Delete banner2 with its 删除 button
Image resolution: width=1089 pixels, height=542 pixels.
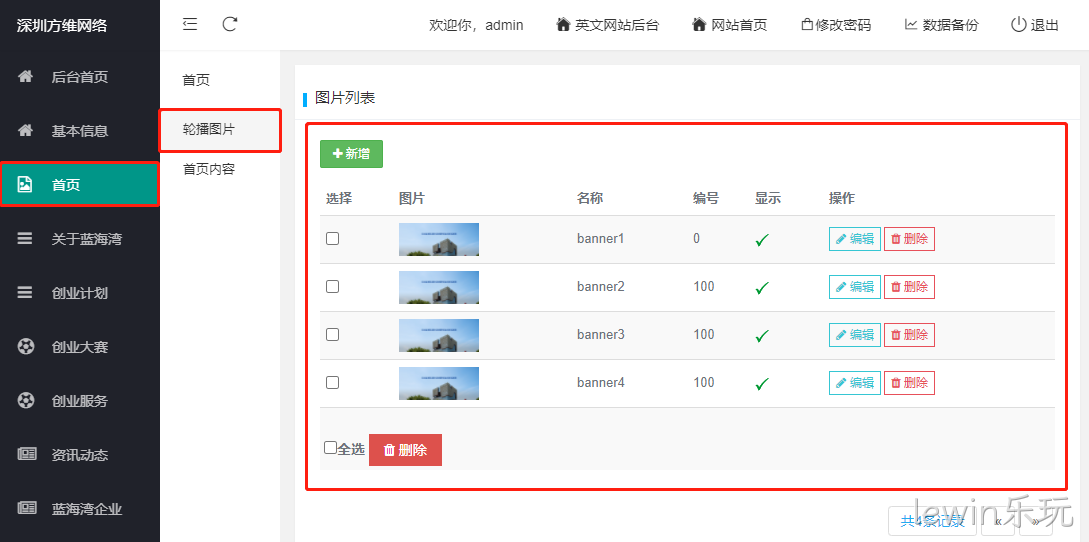(x=909, y=287)
